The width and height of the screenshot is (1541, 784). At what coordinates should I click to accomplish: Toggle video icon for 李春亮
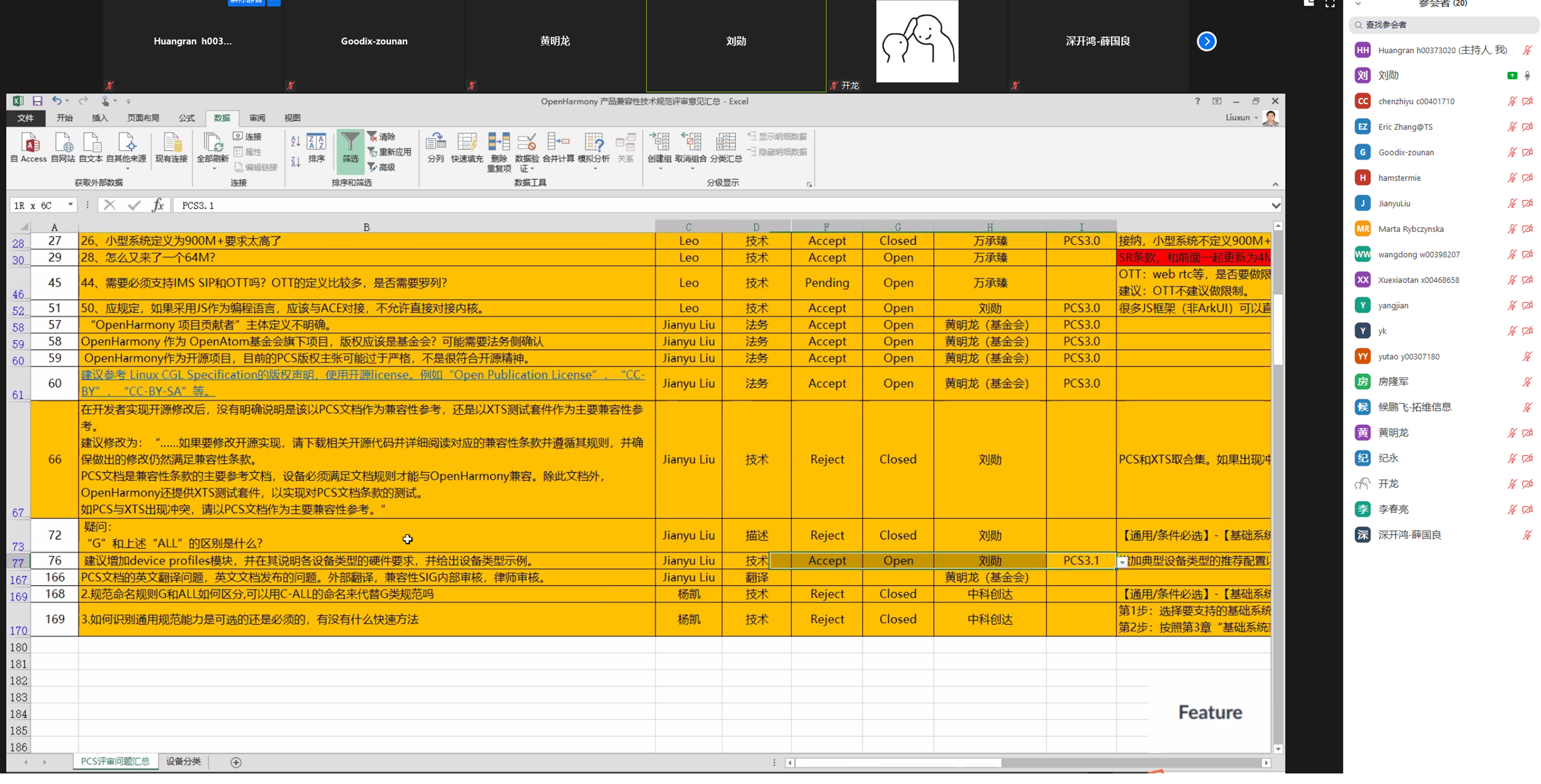click(x=1527, y=510)
